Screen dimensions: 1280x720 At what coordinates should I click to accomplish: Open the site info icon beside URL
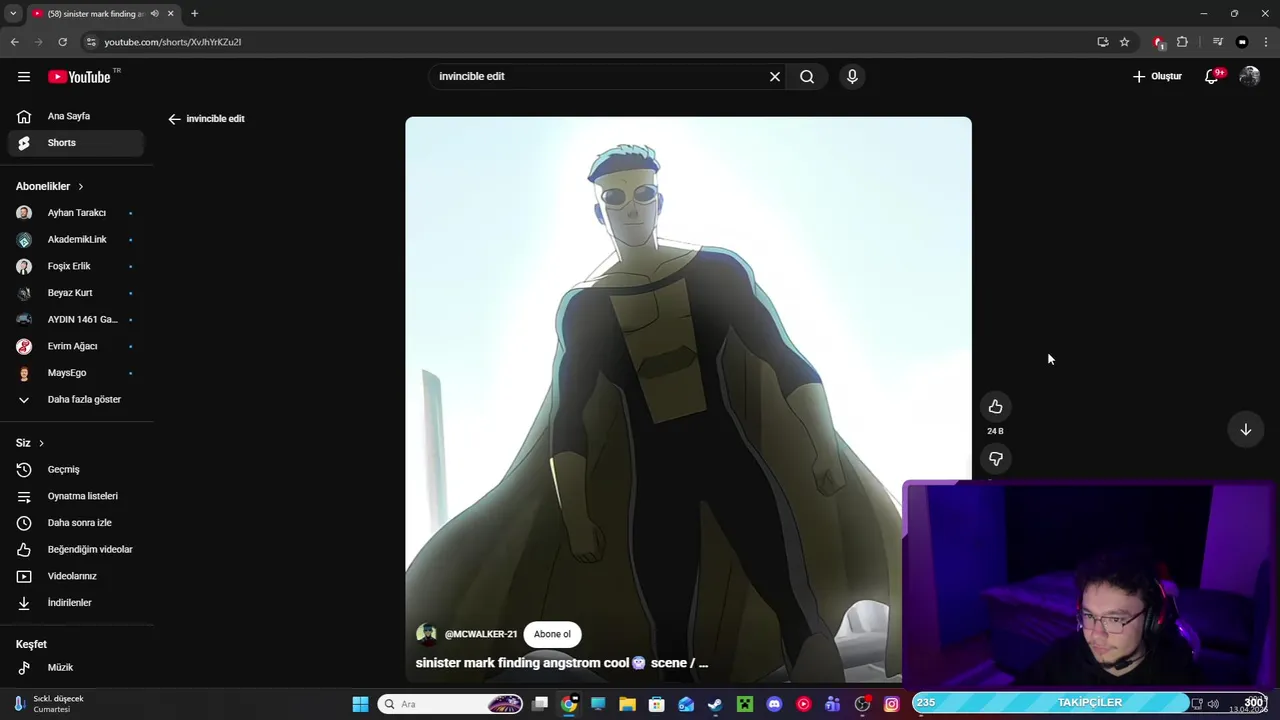(91, 42)
